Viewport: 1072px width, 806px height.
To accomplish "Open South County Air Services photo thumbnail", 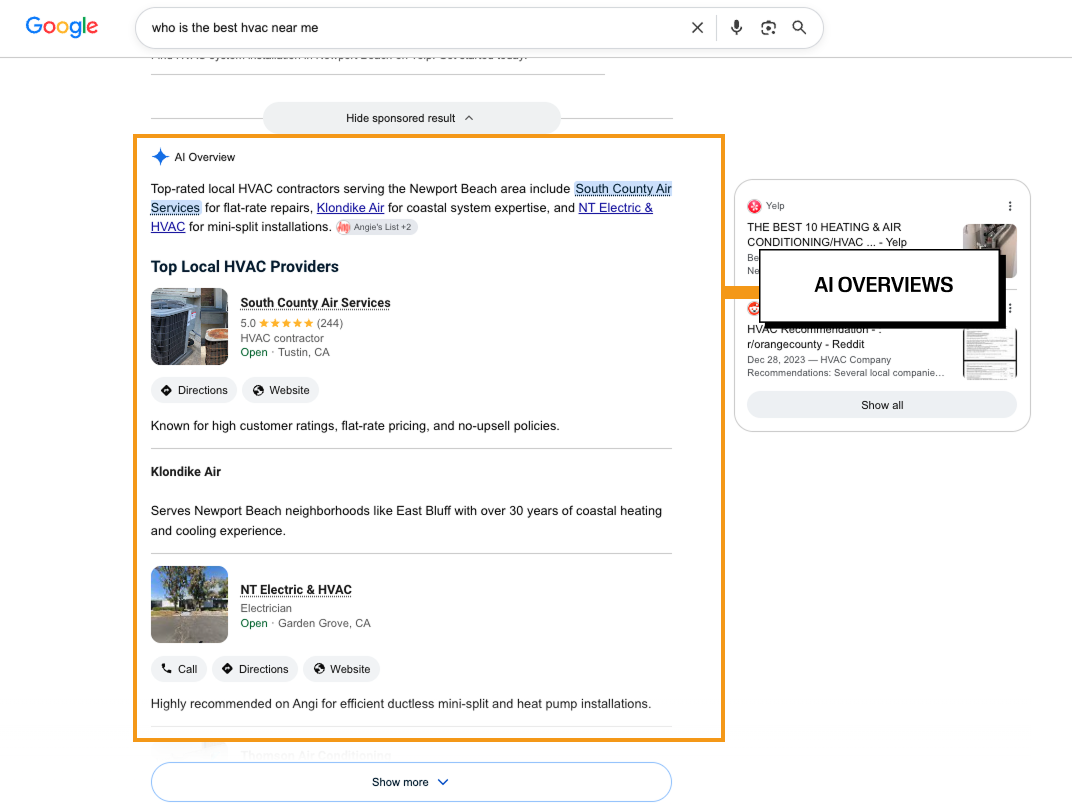I will point(189,326).
